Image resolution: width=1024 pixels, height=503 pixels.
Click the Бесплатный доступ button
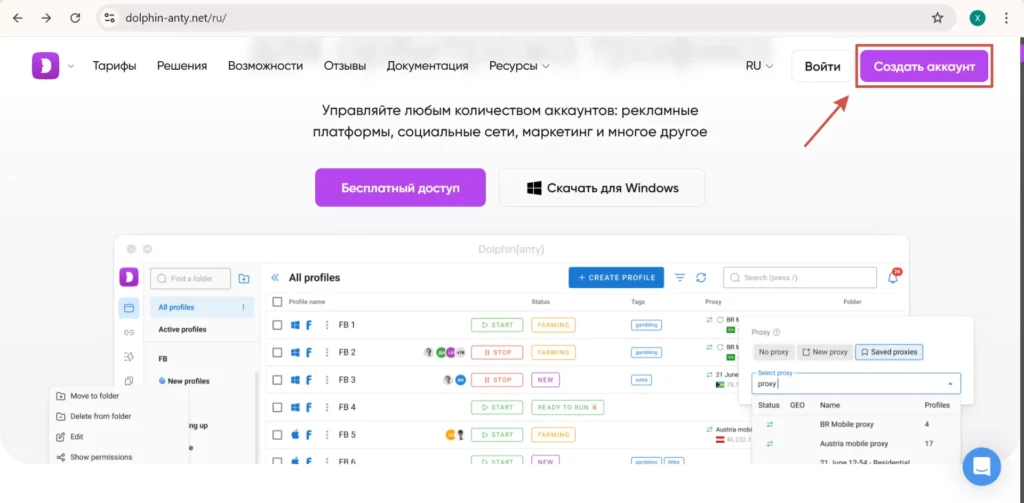400,188
